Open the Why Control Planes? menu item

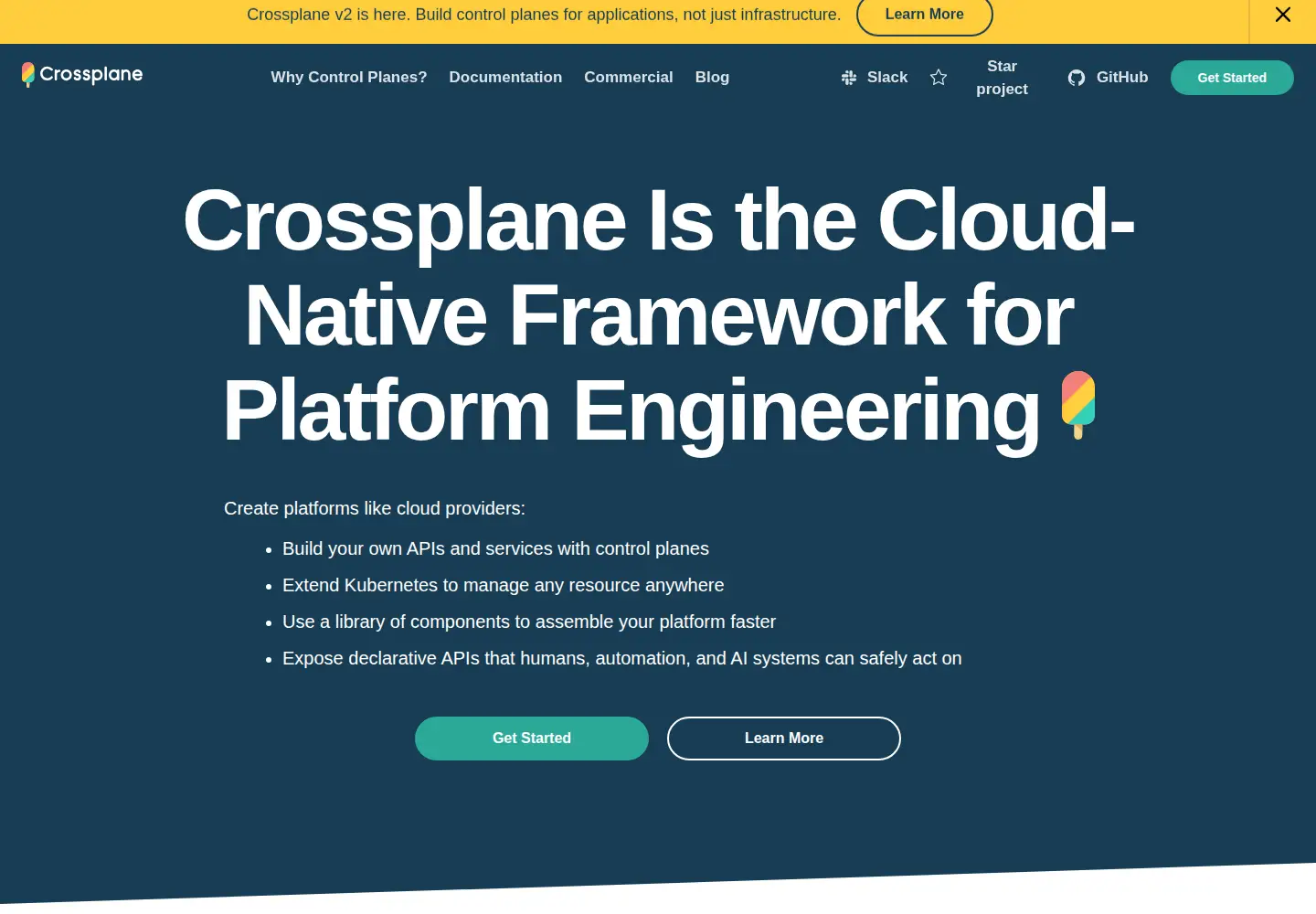[349, 78]
